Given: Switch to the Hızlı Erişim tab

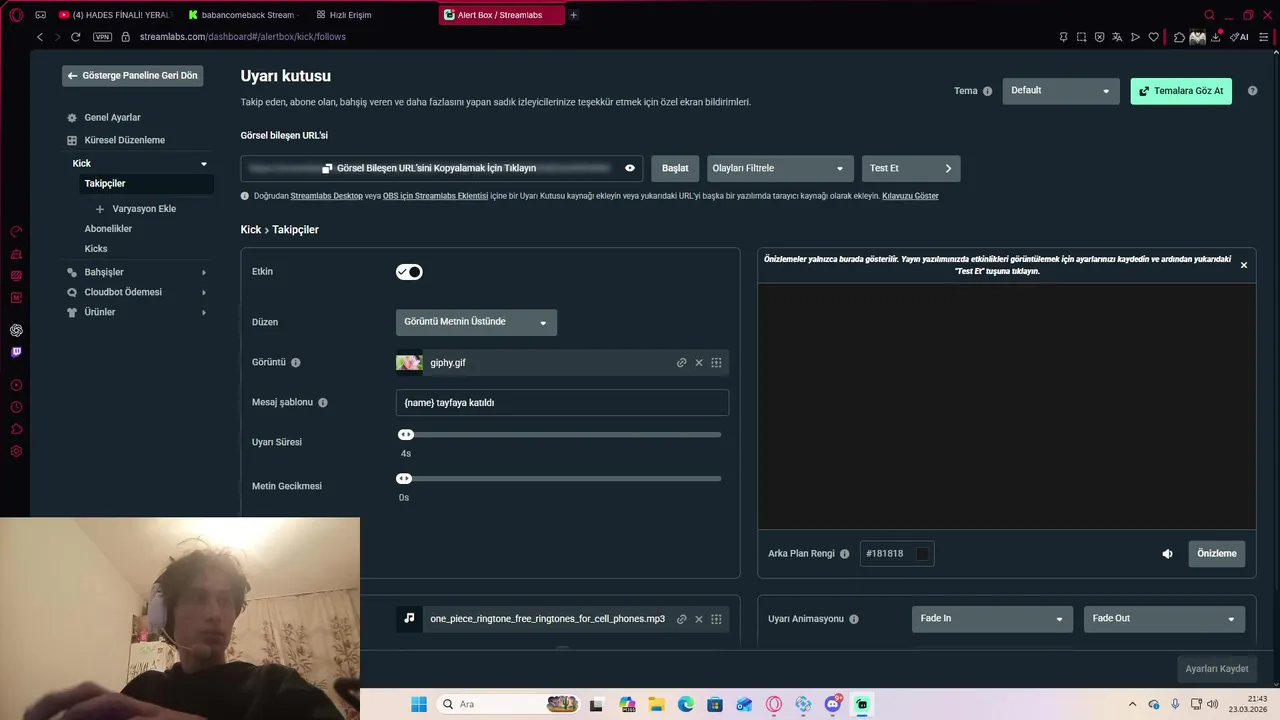Looking at the screenshot, I should point(343,15).
